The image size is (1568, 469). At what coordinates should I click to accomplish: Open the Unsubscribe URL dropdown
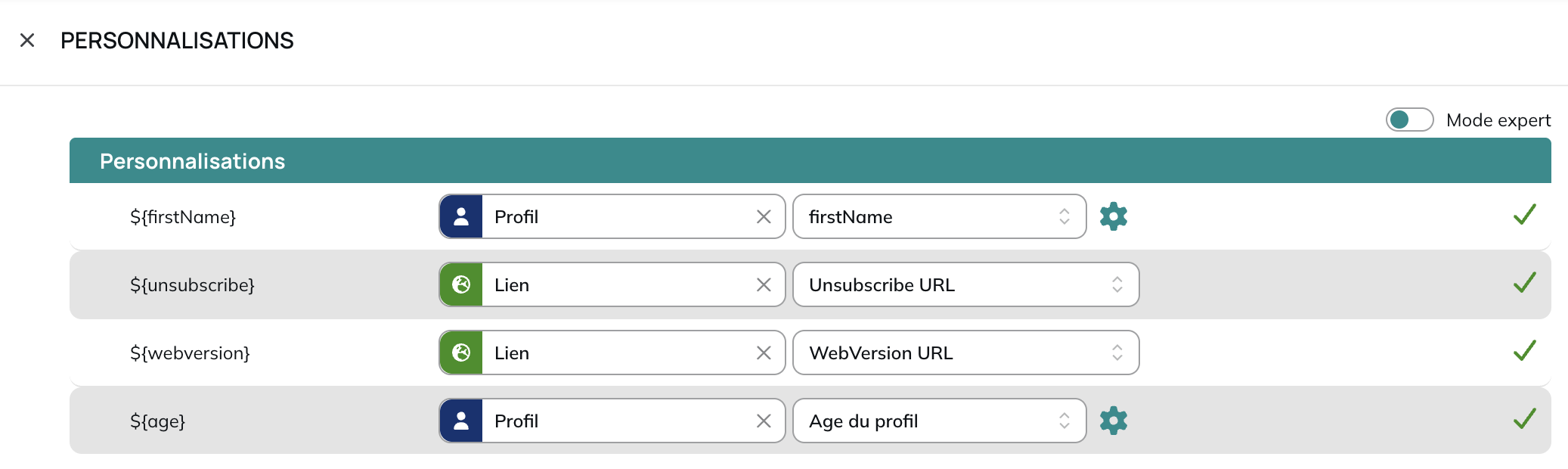[965, 284]
